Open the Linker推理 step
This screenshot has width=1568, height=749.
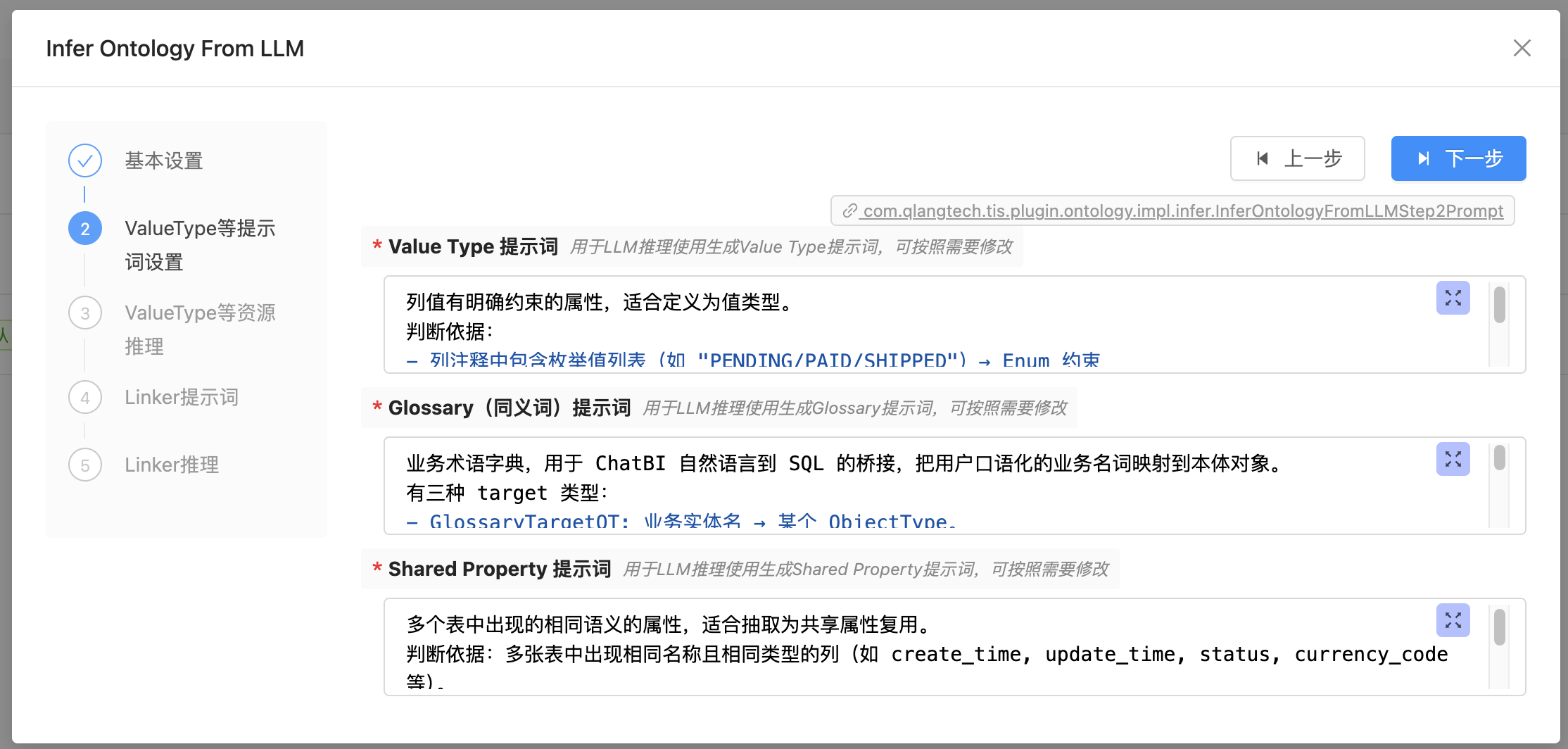(172, 465)
